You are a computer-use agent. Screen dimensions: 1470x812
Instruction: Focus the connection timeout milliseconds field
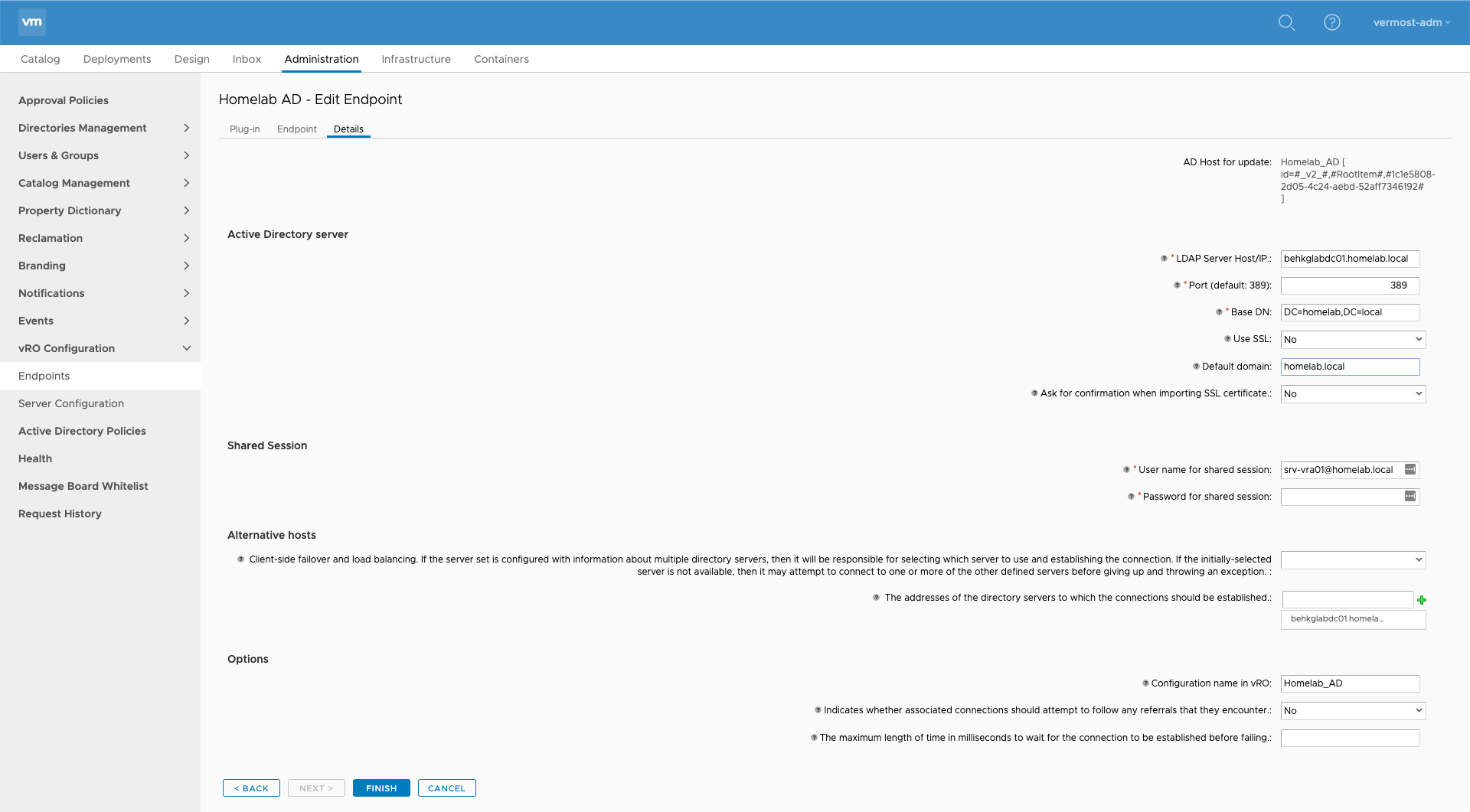(x=1350, y=738)
